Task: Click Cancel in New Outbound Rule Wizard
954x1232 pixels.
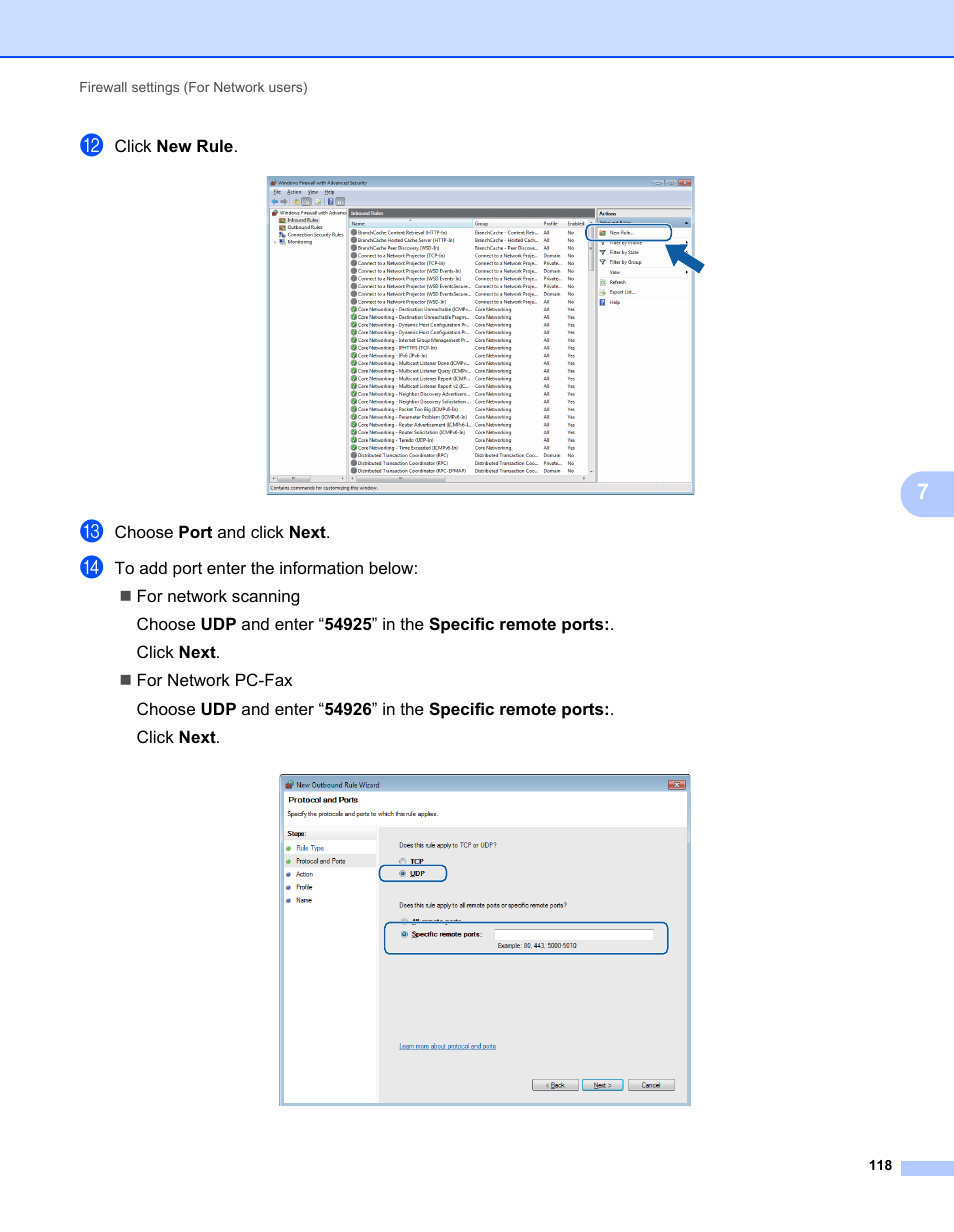Action: 651,1085
